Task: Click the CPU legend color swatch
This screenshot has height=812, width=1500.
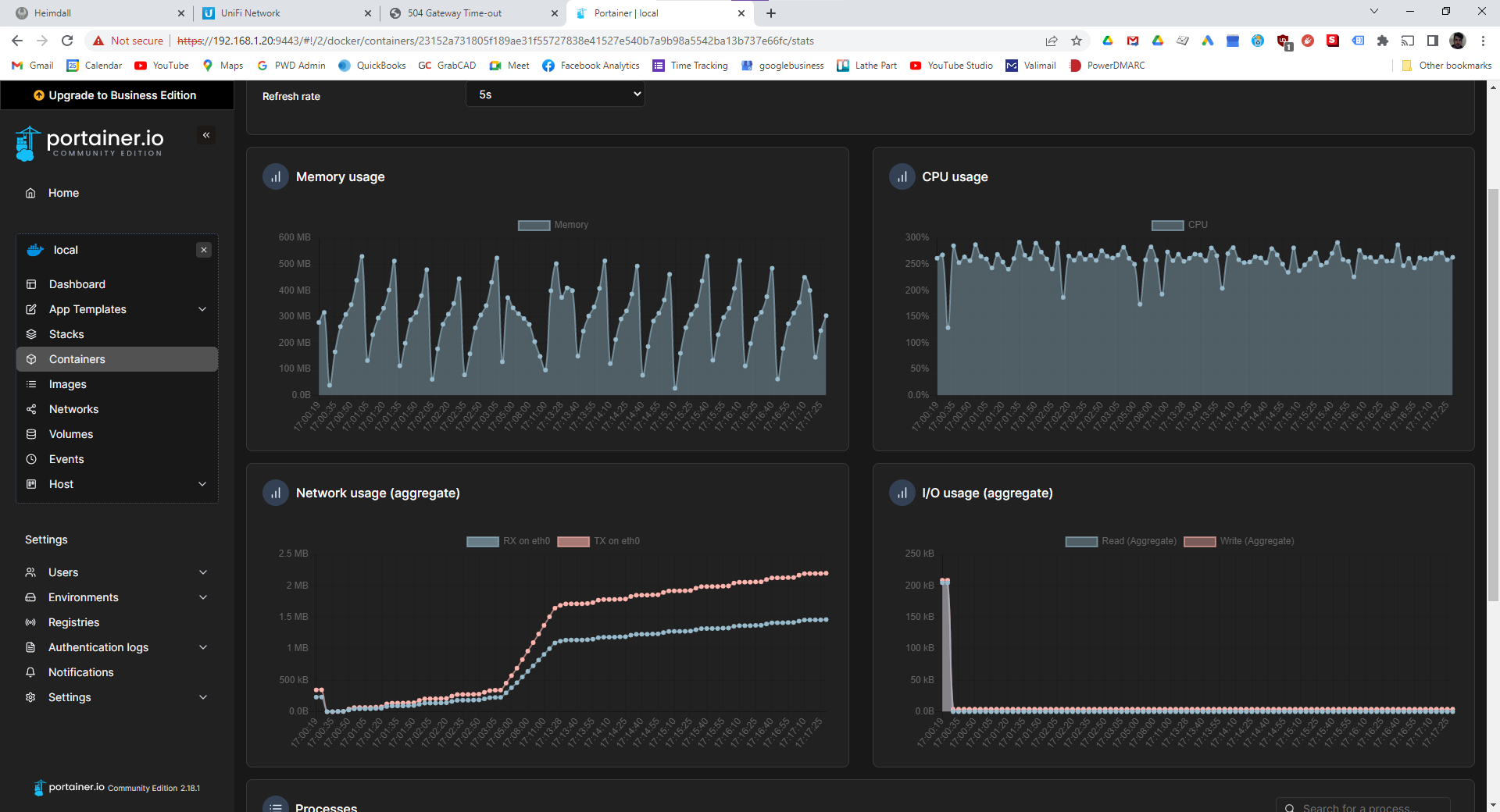Action: [x=1167, y=225]
